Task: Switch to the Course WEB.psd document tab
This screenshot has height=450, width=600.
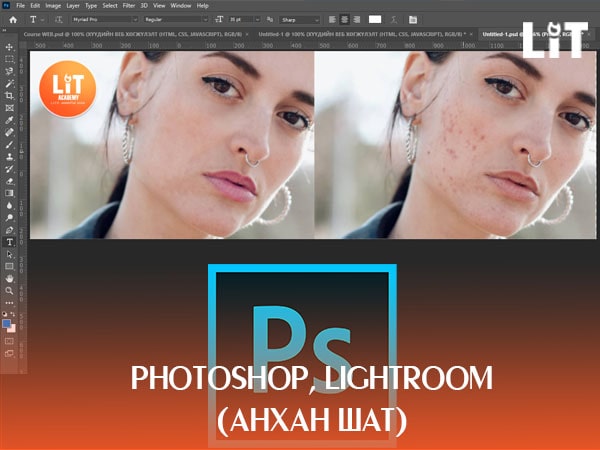Action: [132, 34]
